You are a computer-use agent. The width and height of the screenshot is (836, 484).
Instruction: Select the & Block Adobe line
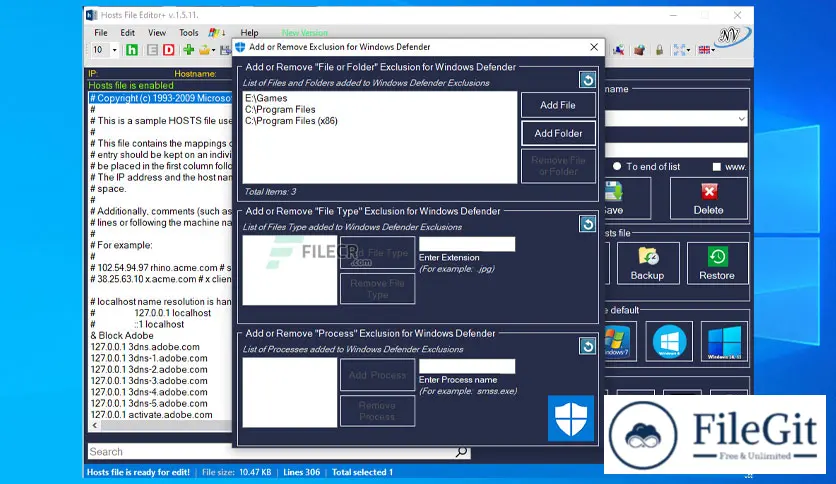click(x=122, y=335)
